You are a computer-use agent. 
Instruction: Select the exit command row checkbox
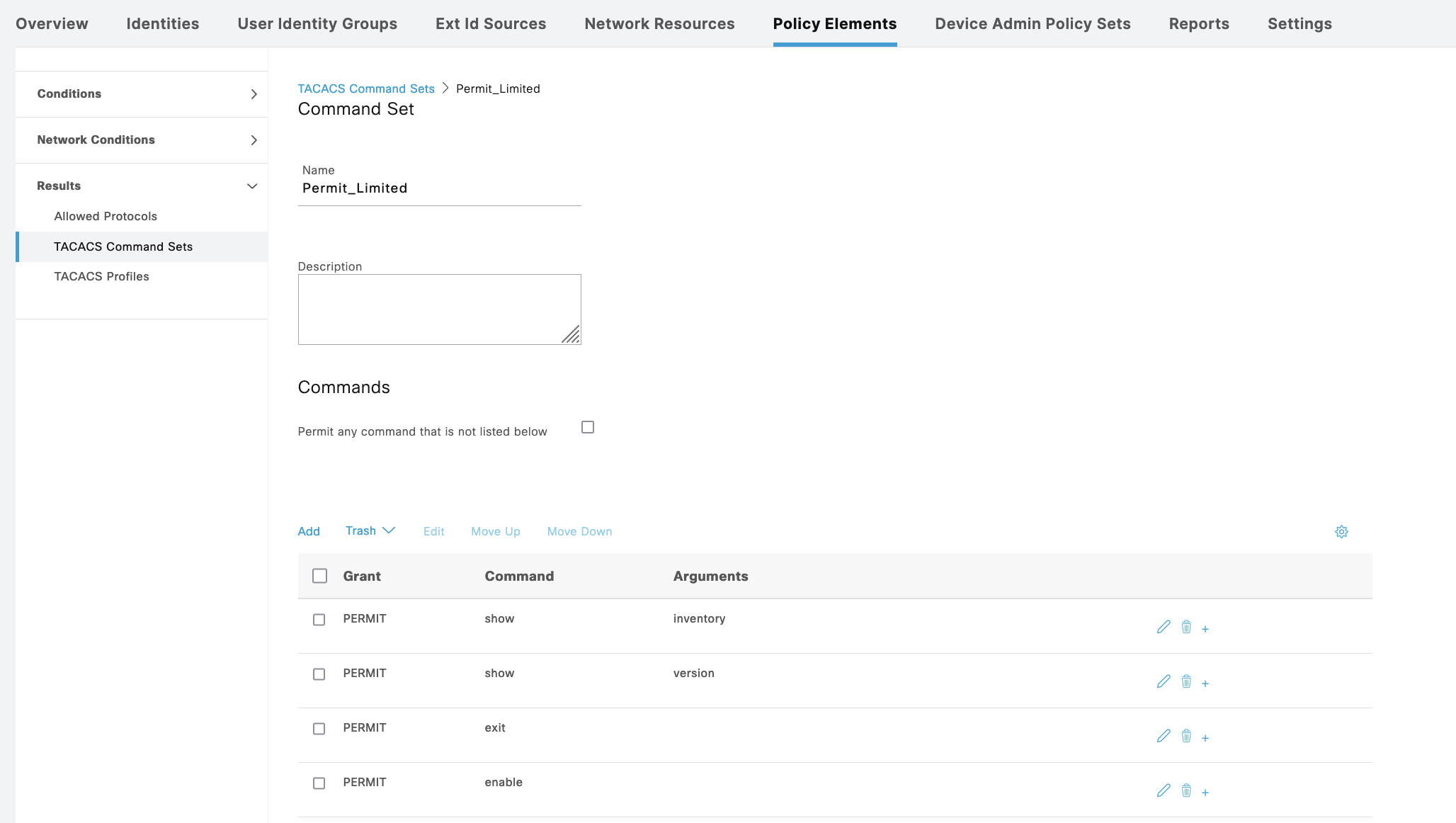(319, 729)
